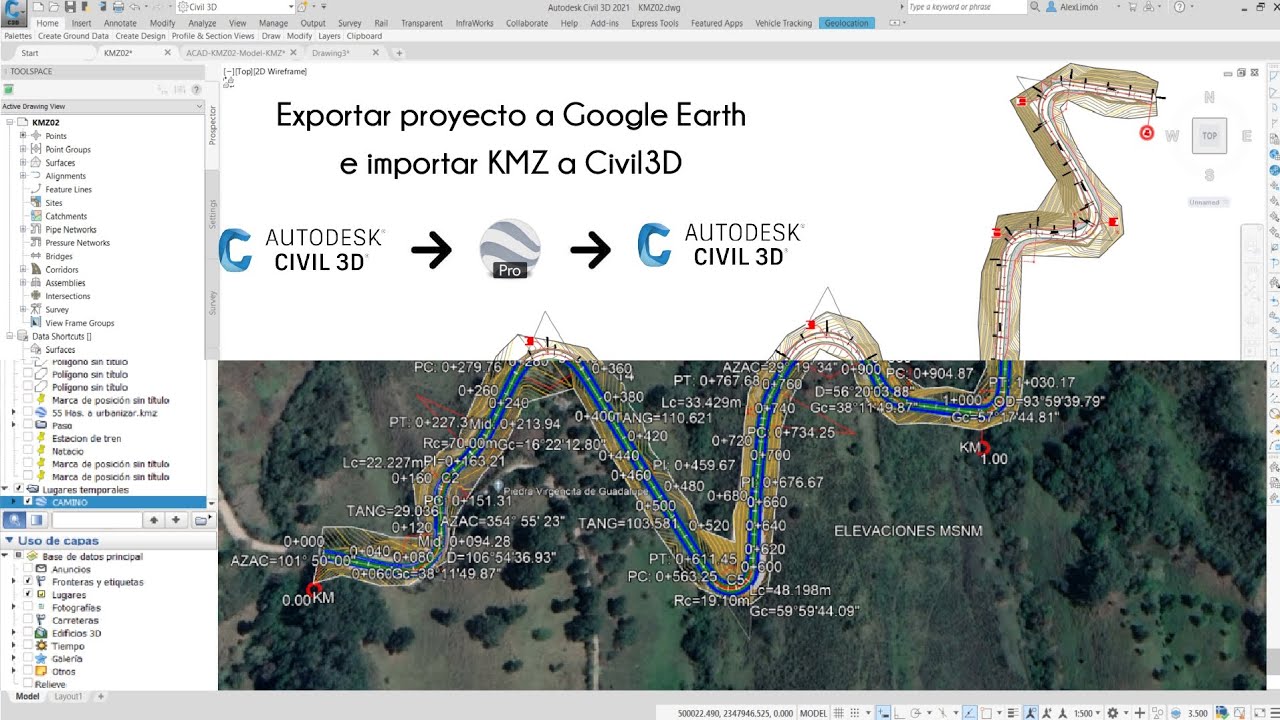Screen dimensions: 1280x720
Task: Open the Civil 3D workspace dropdown
Action: (235, 7)
